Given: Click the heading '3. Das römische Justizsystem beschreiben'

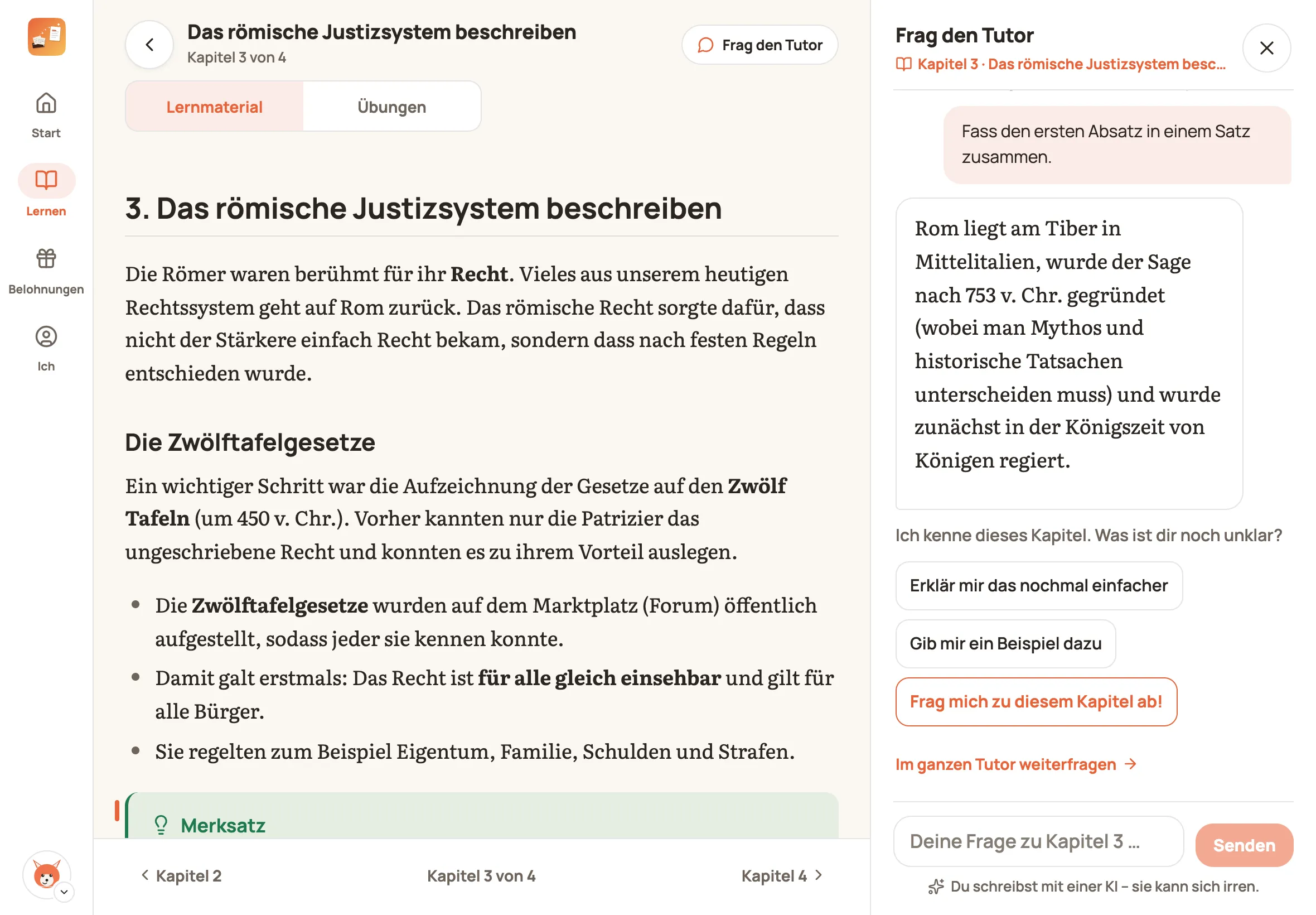Looking at the screenshot, I should pyautogui.click(x=423, y=208).
